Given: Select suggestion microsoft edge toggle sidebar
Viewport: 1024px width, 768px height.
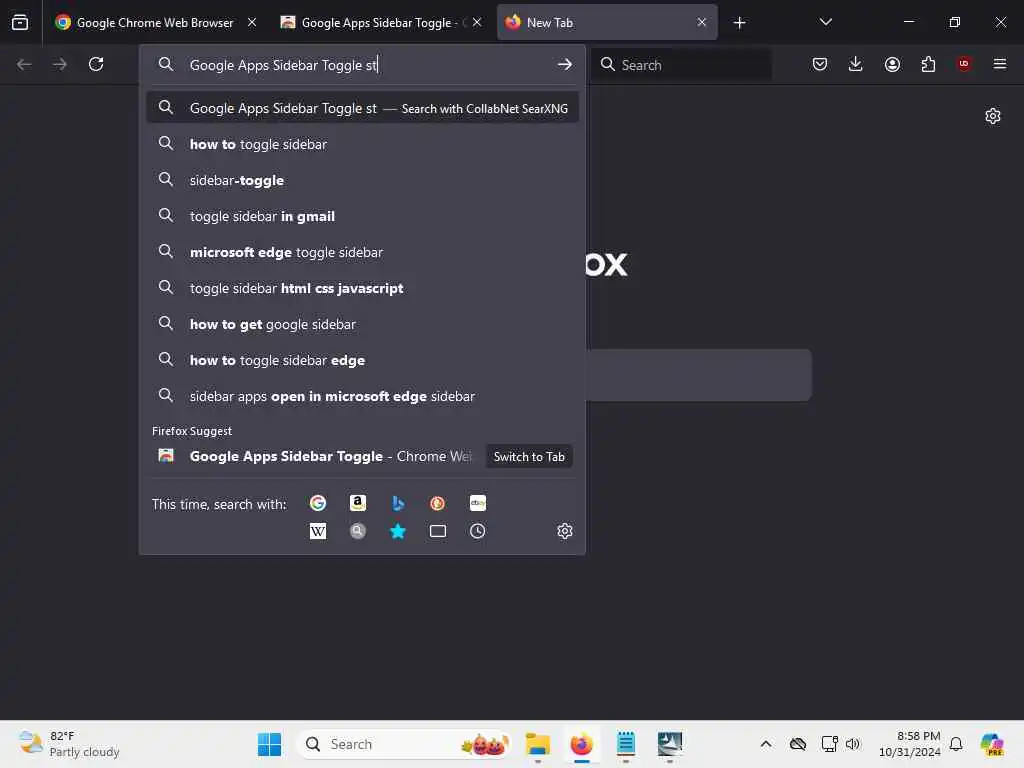Looking at the screenshot, I should [362, 252].
